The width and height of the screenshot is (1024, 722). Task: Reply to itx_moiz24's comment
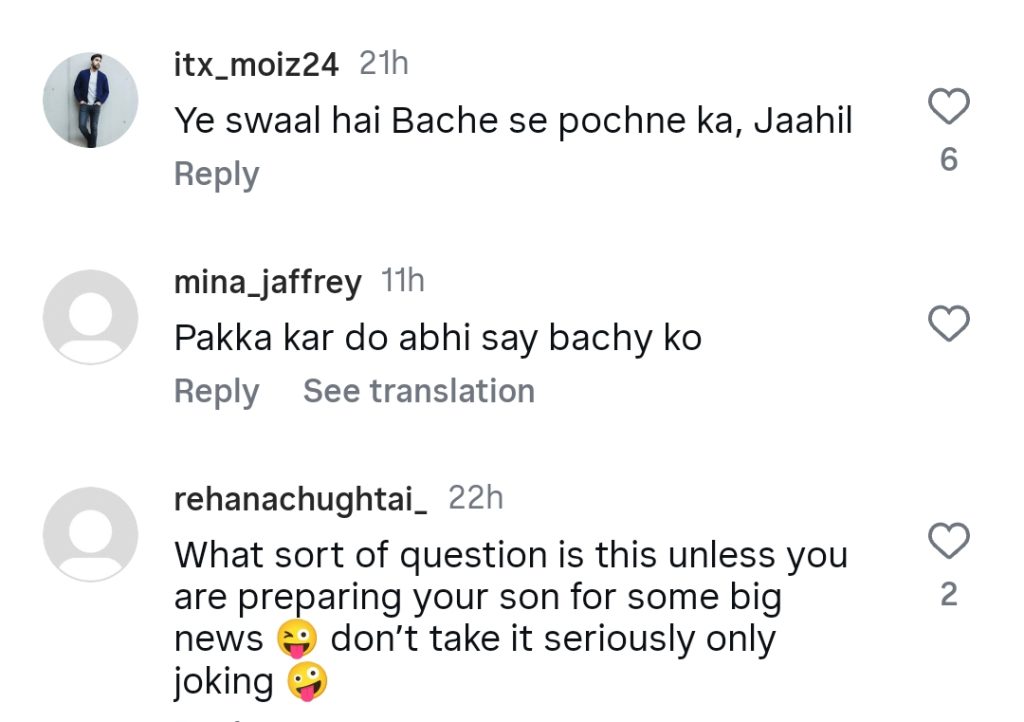(x=216, y=174)
